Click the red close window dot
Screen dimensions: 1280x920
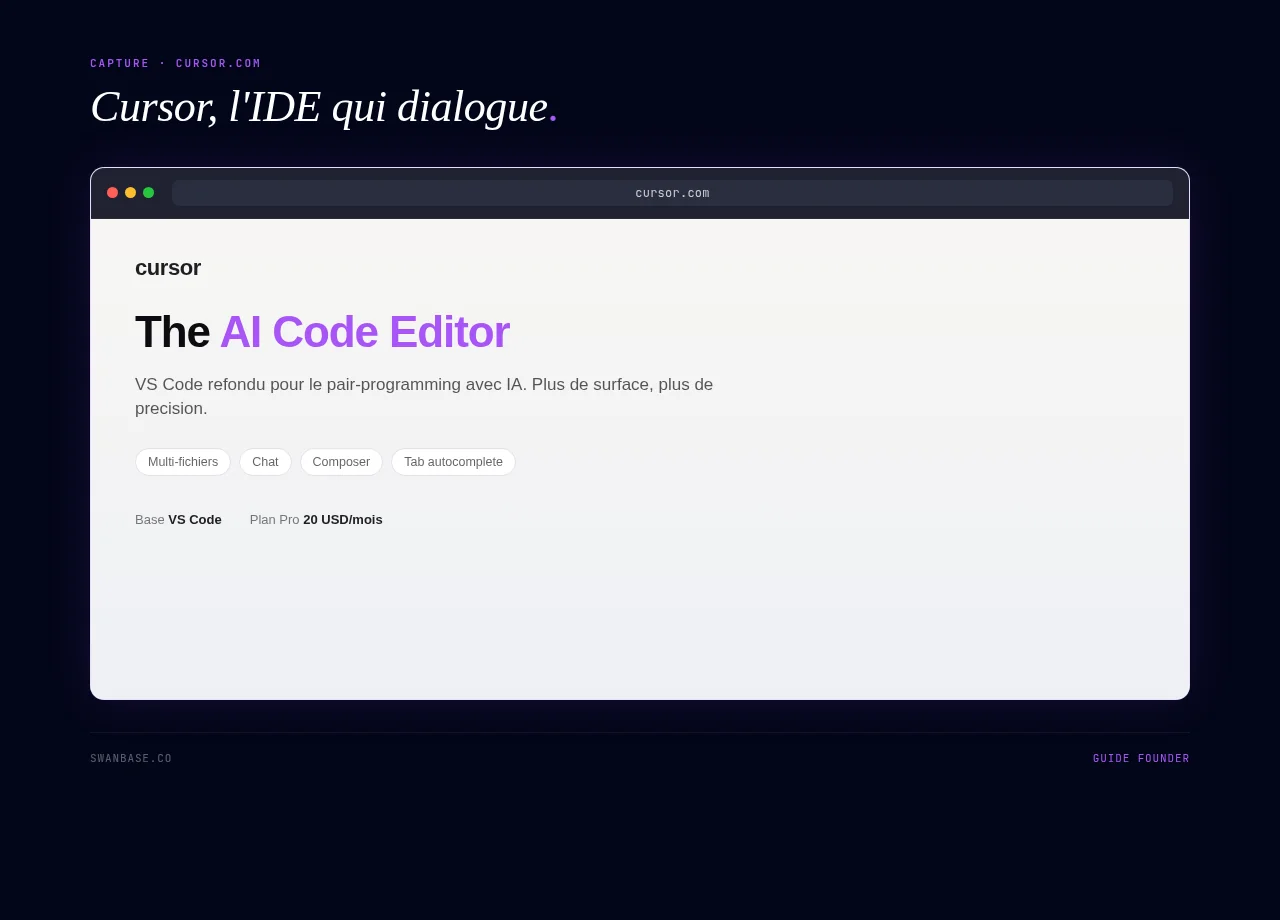pos(113,193)
